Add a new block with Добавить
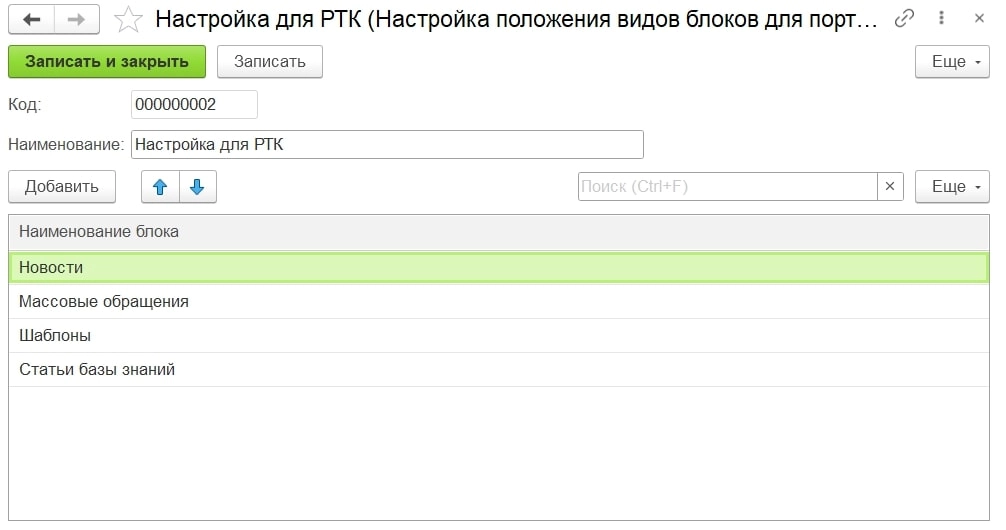The image size is (1006, 530). coord(62,187)
